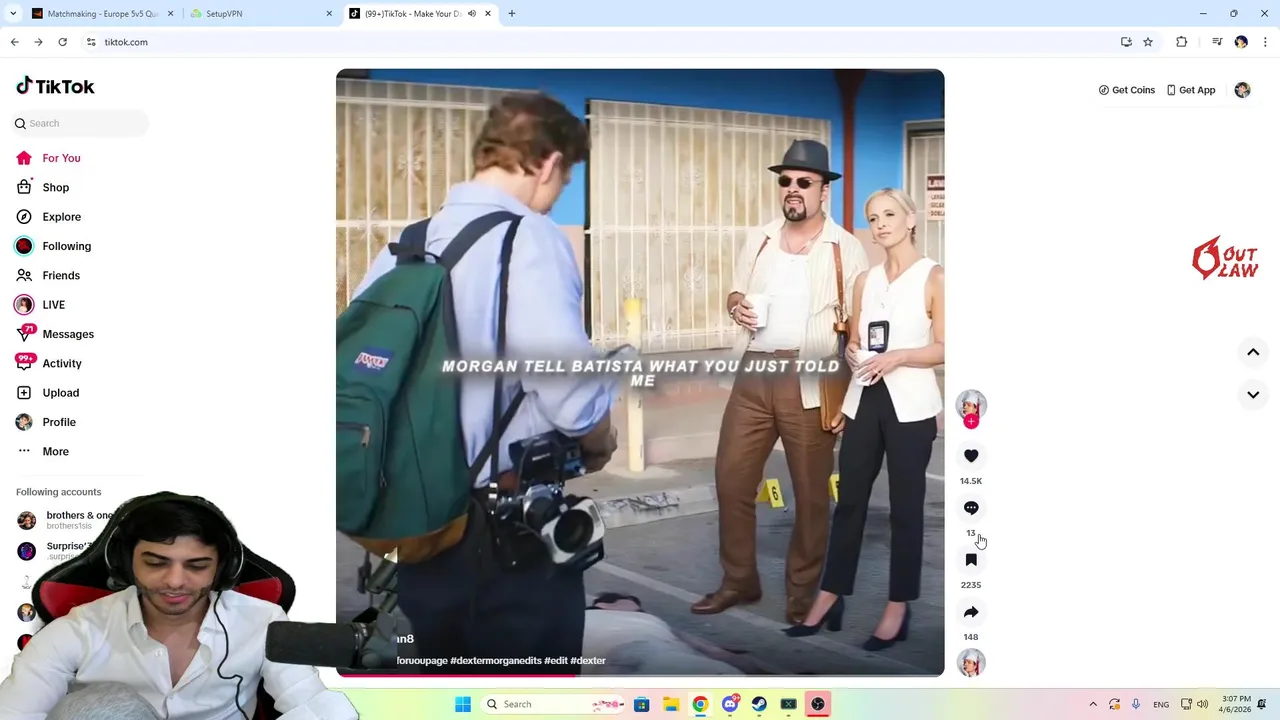Image resolution: width=1280 pixels, height=720 pixels.
Task: Click the taskbar Search box
Action: point(554,704)
